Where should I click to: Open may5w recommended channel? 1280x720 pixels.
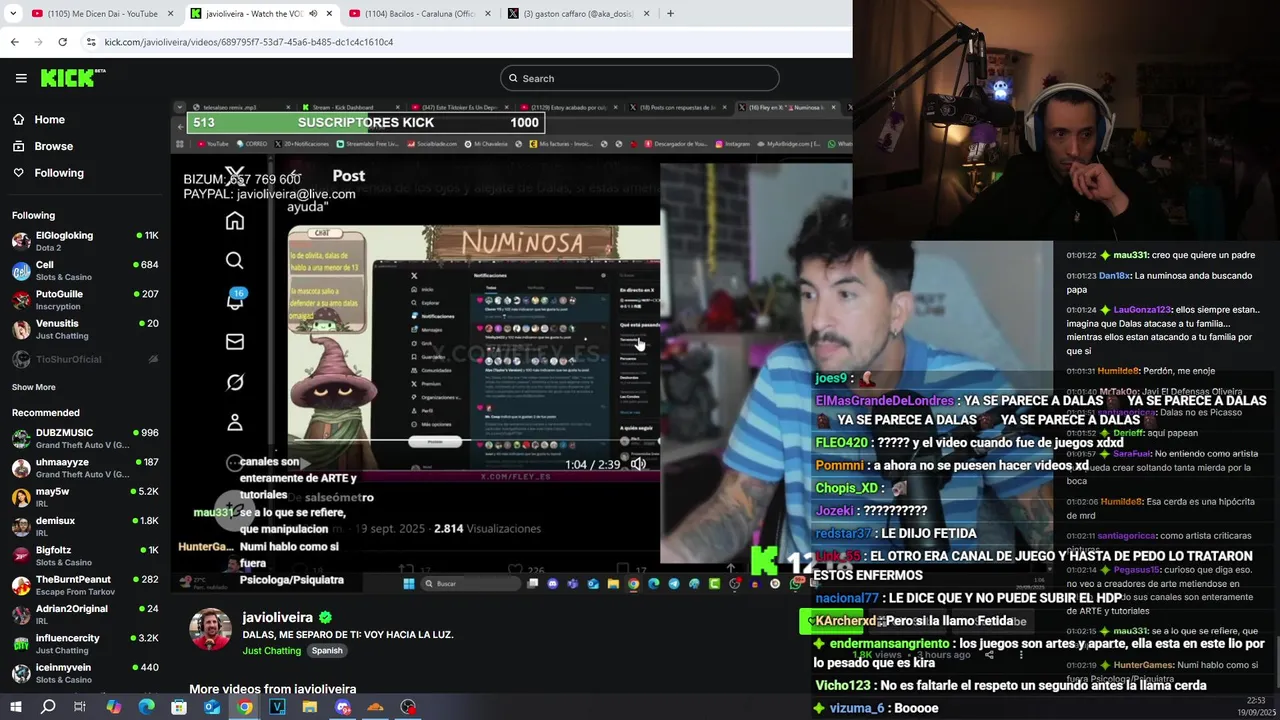[x=85, y=497]
